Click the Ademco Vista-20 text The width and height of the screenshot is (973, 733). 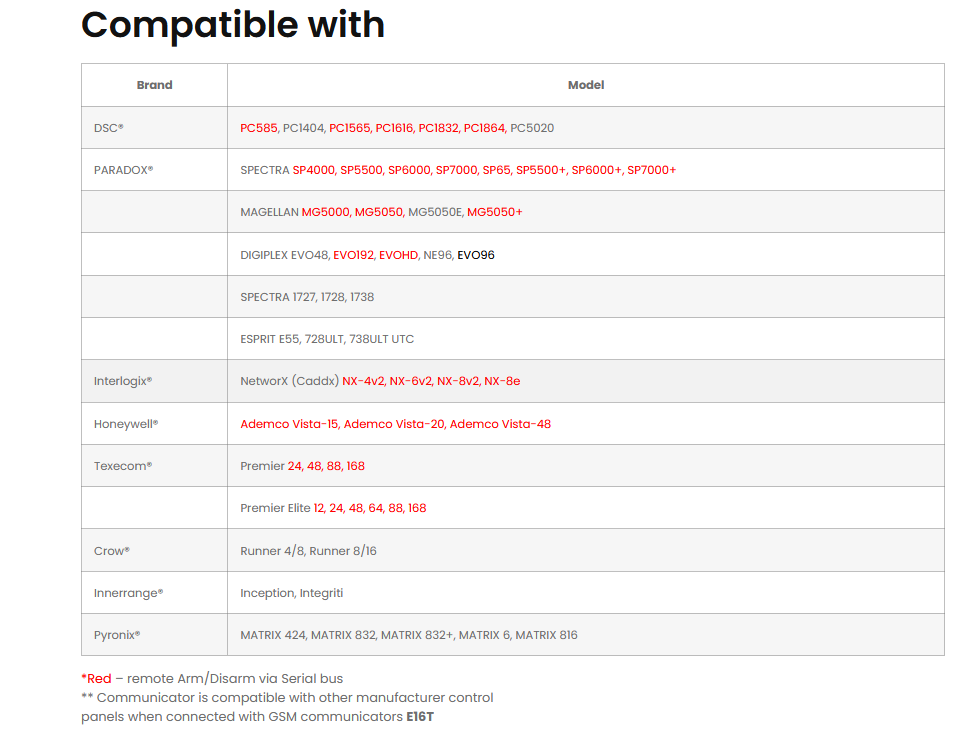click(393, 424)
